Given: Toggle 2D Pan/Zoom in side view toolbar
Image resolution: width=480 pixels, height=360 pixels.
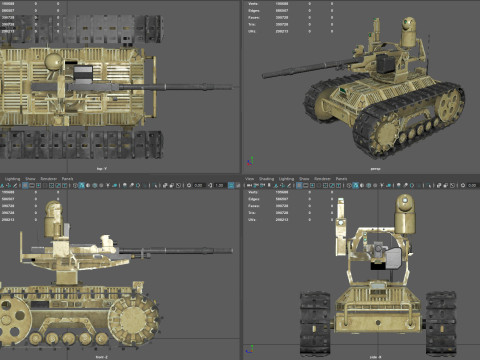Looking at the screenshot, I should click(282, 185).
